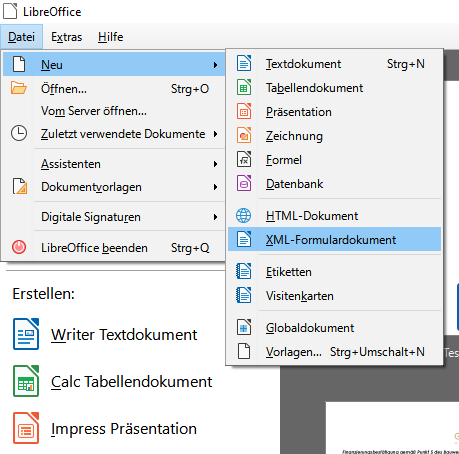Click the orange Zeichnung drawing icon
459x454 pixels.
[x=244, y=135]
